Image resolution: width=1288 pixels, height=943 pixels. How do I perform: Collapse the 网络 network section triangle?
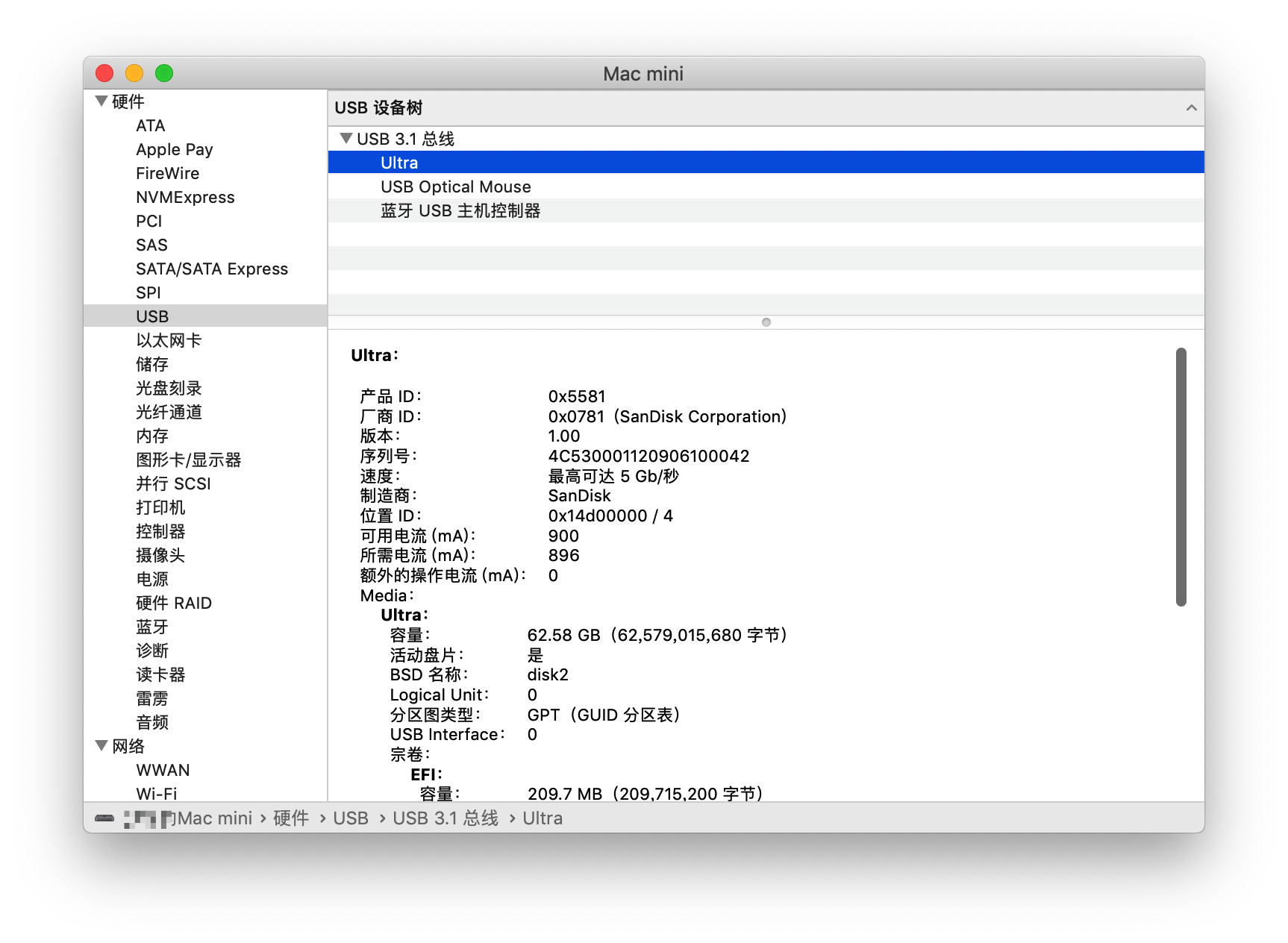click(101, 745)
